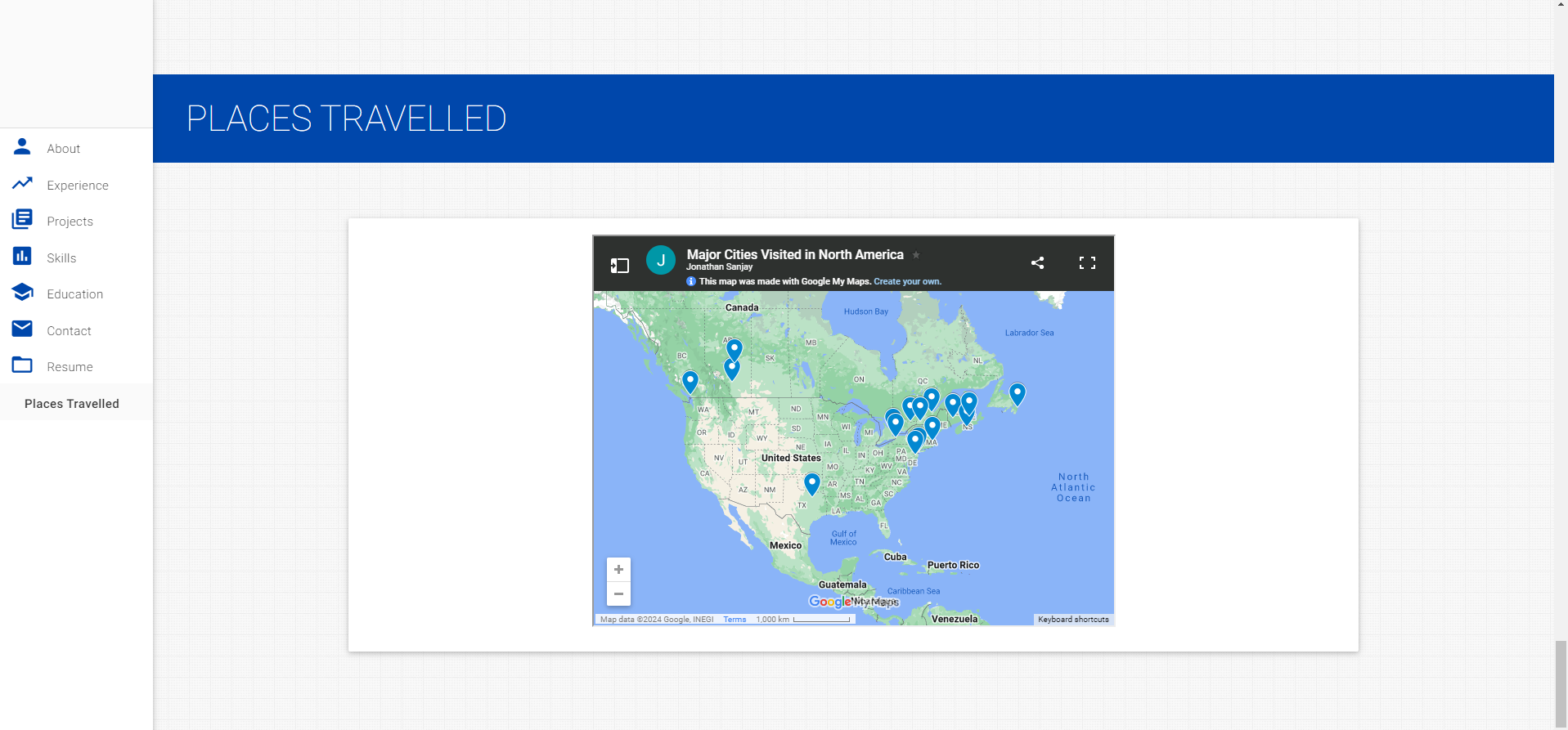The width and height of the screenshot is (1568, 730).
Task: Click the 'Puerto Rico' map label
Action: pos(953,565)
